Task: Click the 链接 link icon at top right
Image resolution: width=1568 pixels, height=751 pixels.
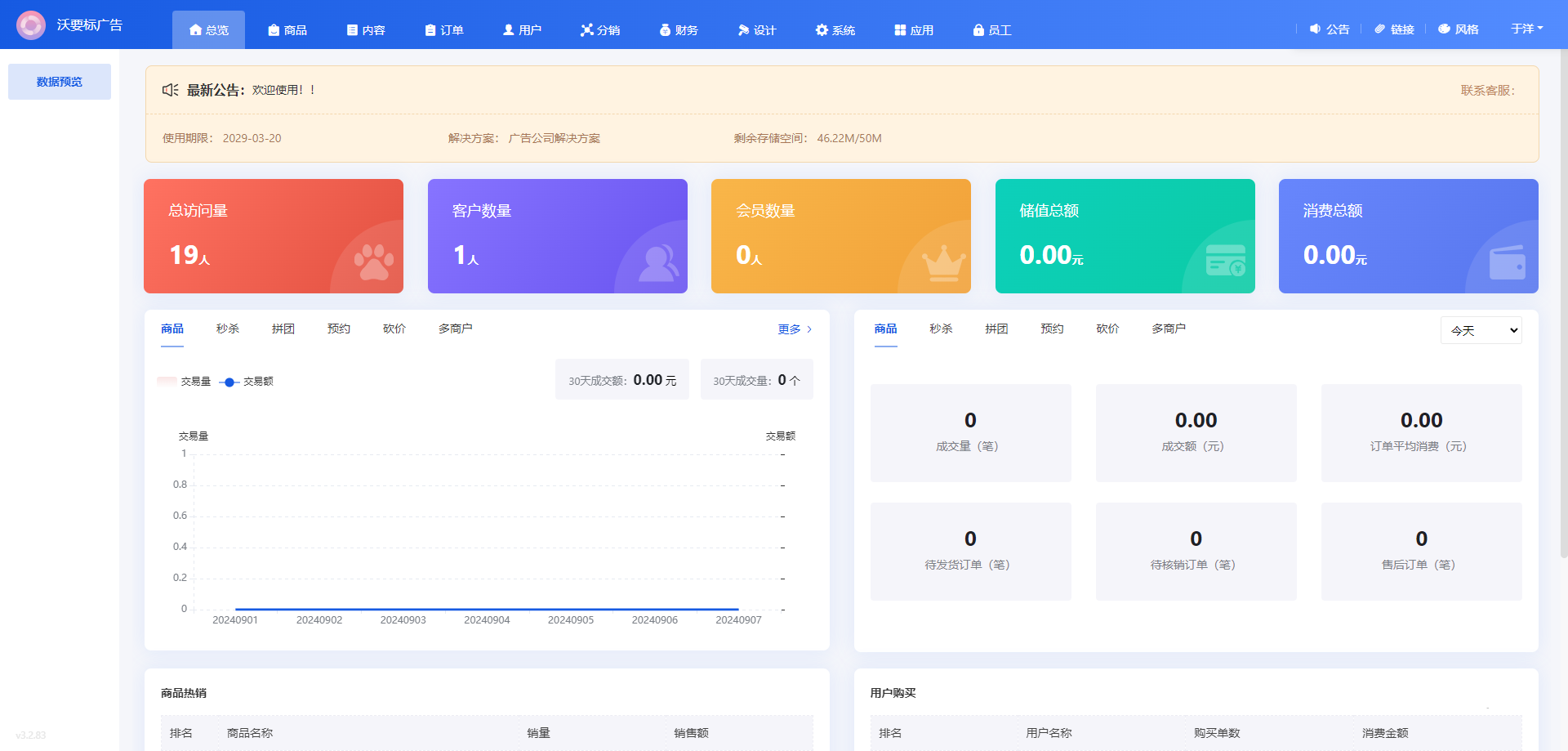Action: pos(1380,29)
